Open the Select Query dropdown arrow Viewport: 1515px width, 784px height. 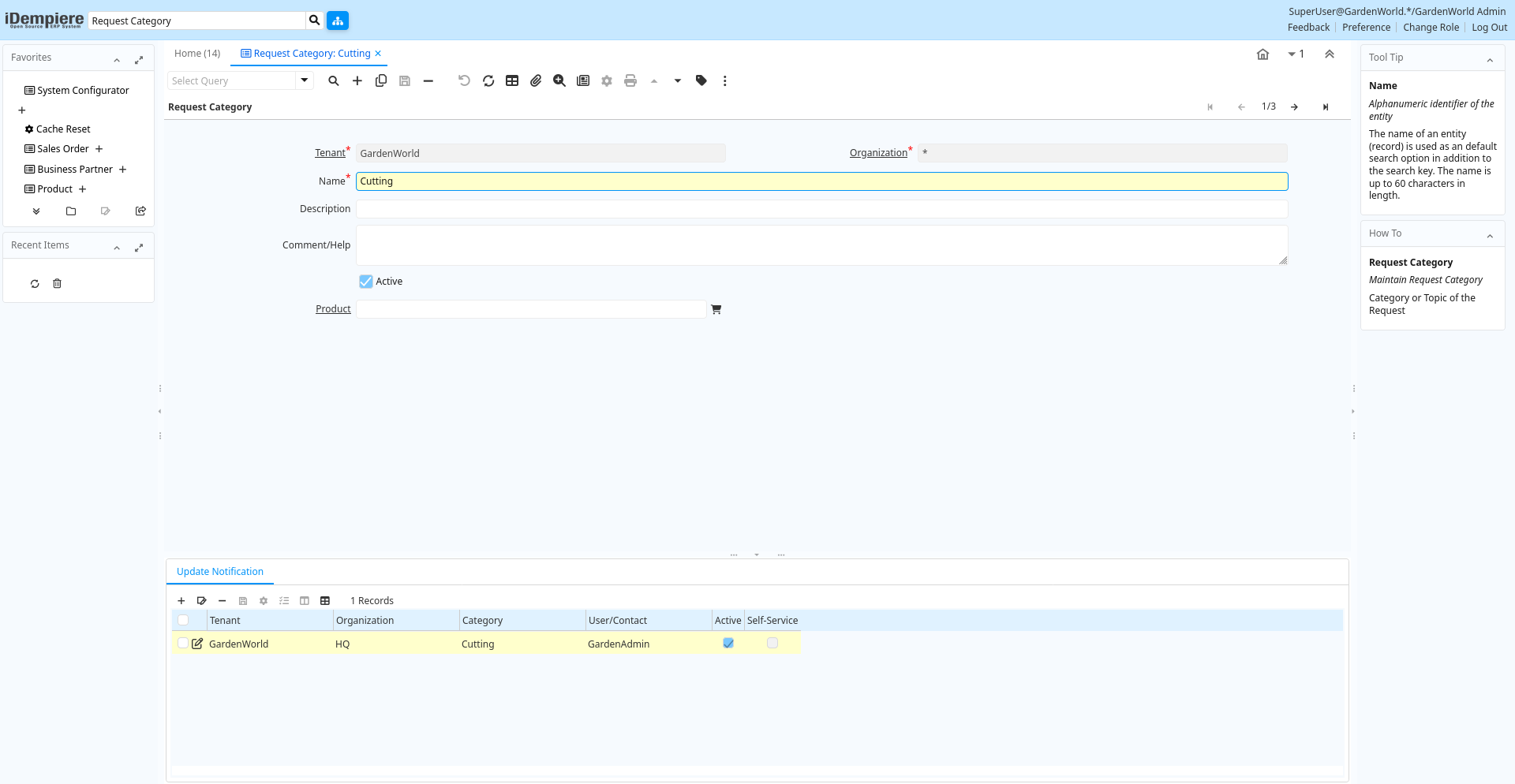pyautogui.click(x=305, y=80)
